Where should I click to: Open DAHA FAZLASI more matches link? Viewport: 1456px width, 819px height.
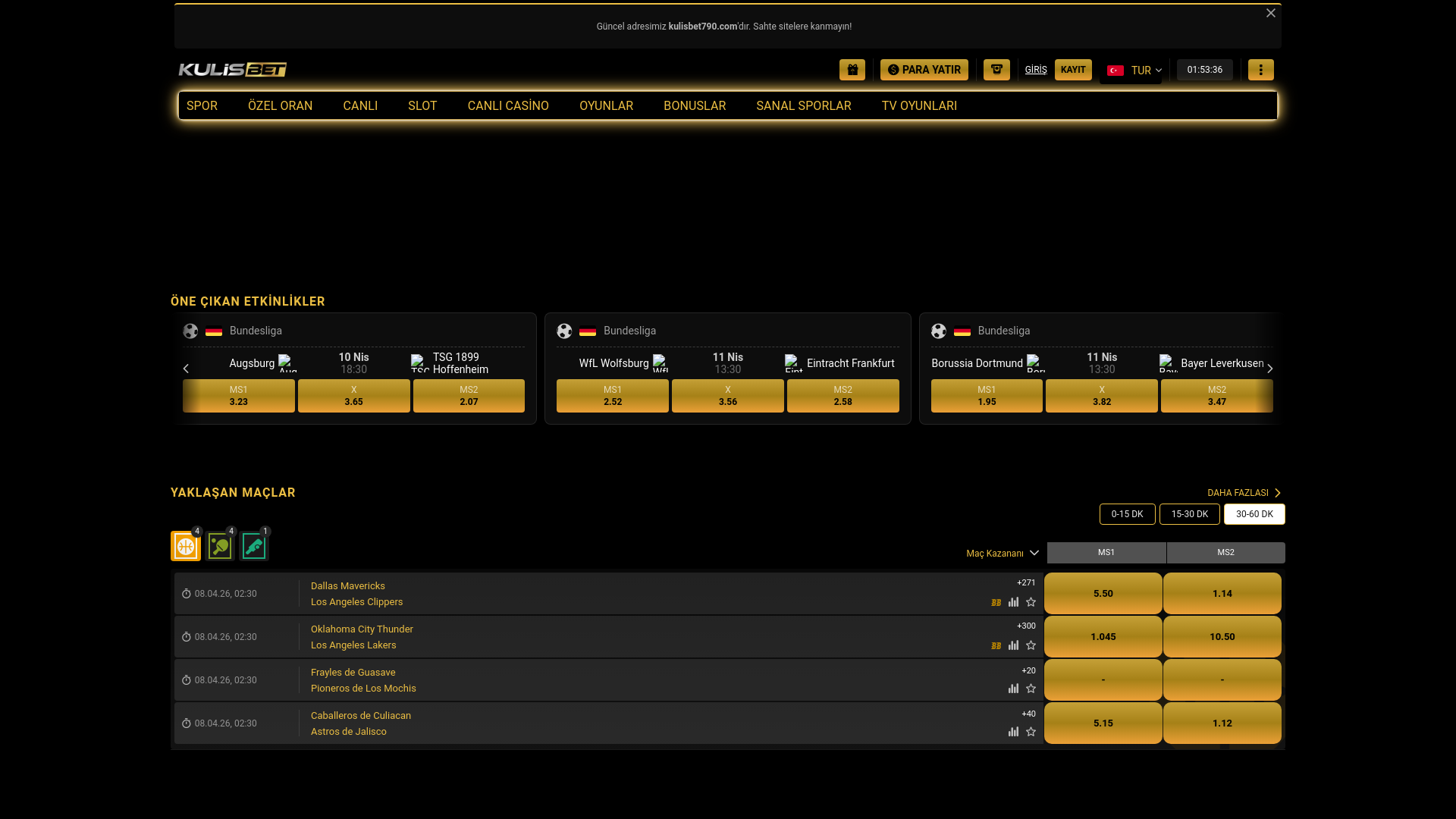(x=1244, y=493)
